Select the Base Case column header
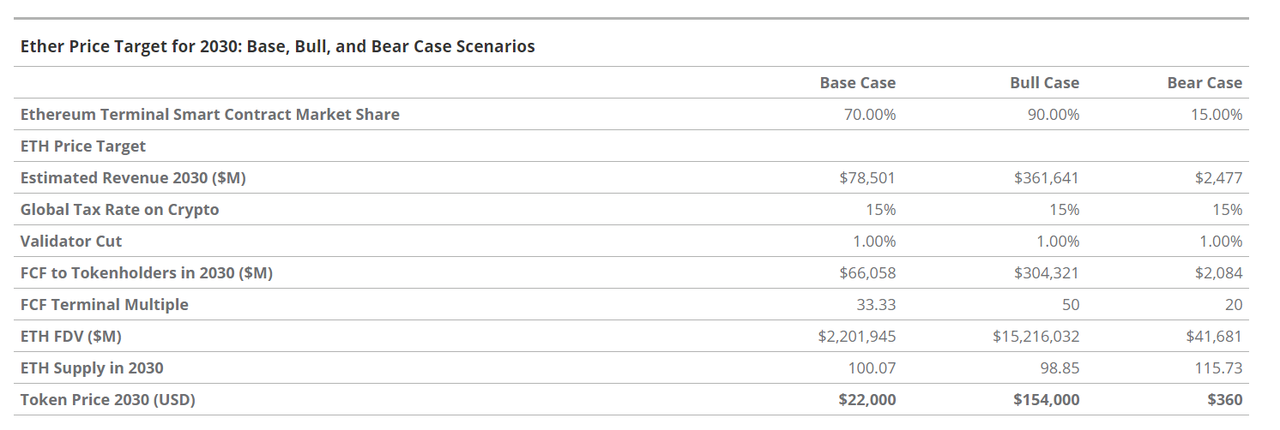Screen dimensions: 1280x430 pos(857,83)
